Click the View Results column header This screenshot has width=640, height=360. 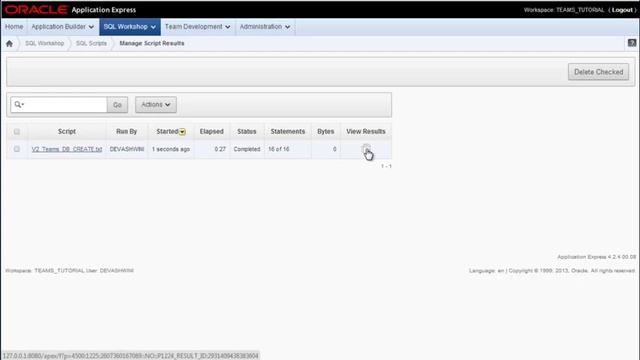pyautogui.click(x=366, y=131)
